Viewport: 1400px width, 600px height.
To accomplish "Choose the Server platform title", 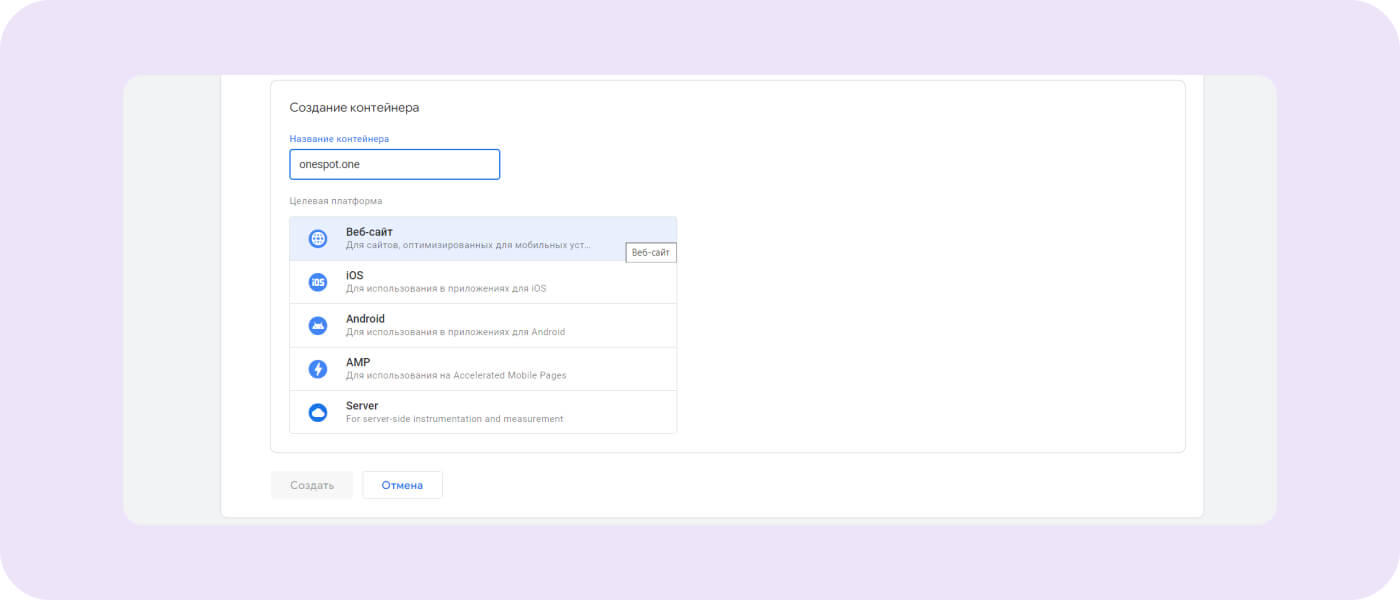I will point(362,405).
